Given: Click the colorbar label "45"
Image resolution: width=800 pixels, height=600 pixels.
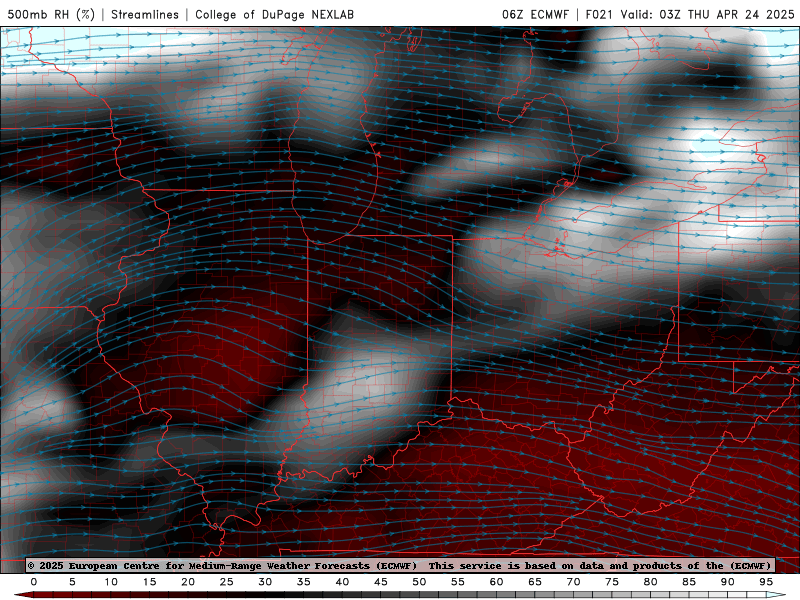Looking at the screenshot, I should [381, 582].
